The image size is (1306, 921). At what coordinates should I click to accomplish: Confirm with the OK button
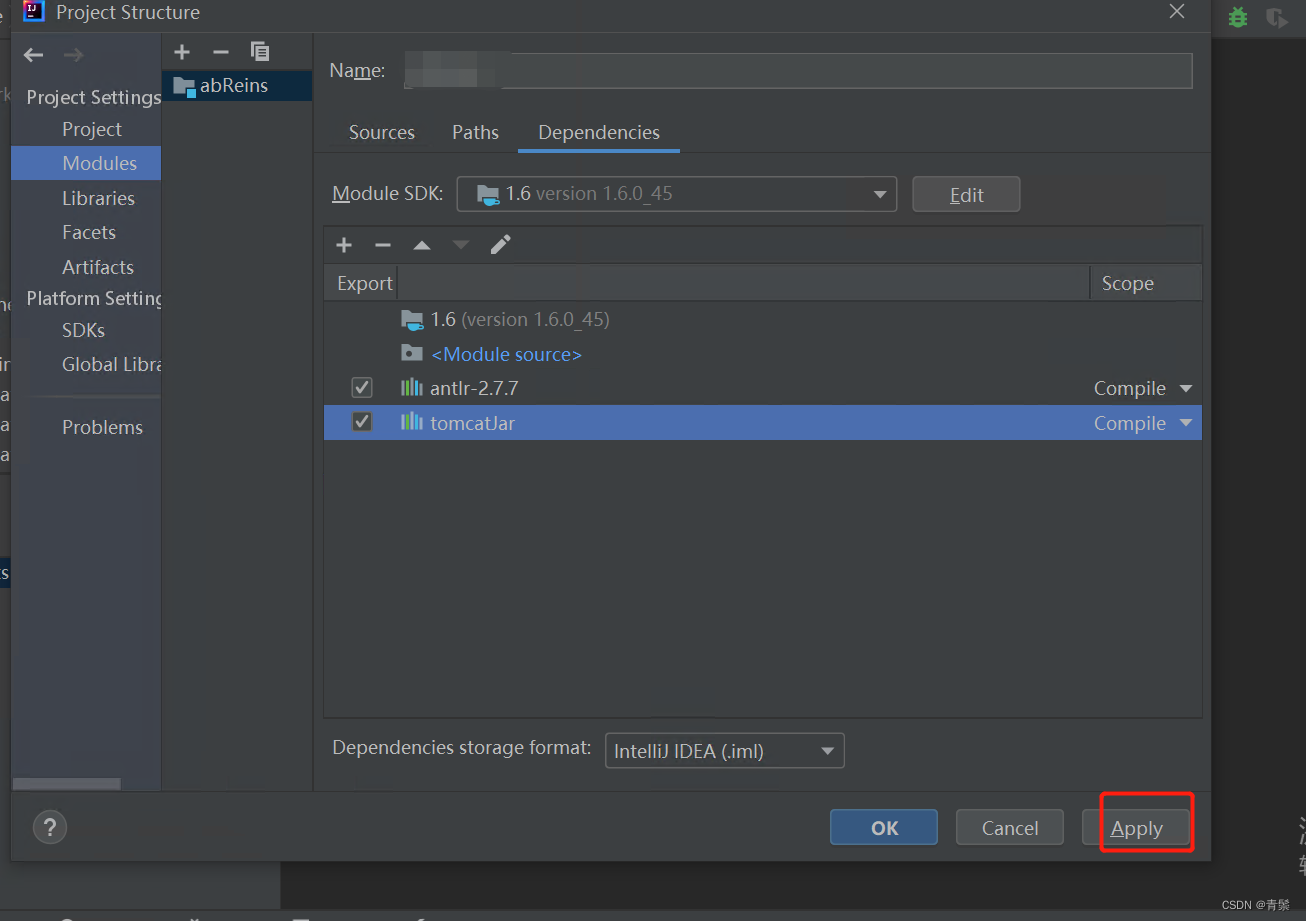[x=884, y=828]
